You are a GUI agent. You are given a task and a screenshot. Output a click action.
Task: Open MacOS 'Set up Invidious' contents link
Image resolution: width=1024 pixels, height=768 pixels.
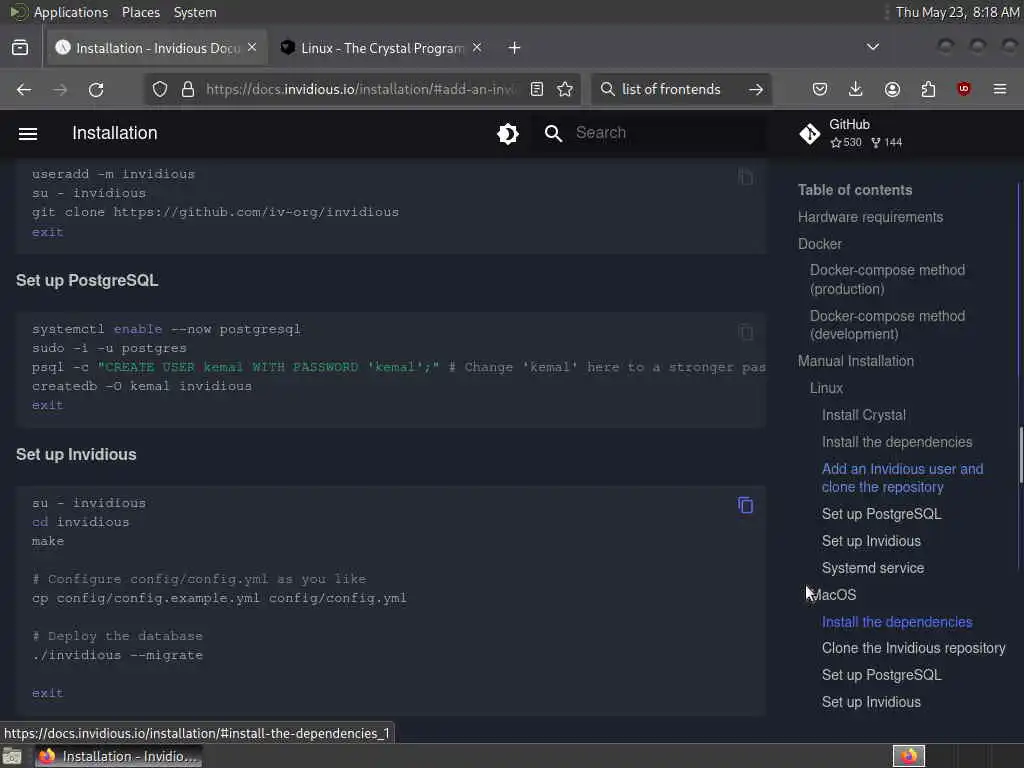(x=871, y=702)
